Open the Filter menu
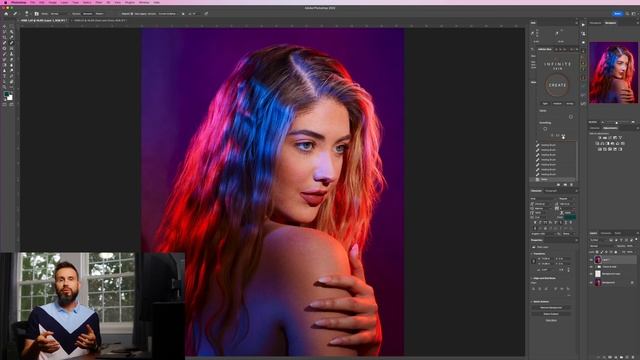 tap(99, 2)
